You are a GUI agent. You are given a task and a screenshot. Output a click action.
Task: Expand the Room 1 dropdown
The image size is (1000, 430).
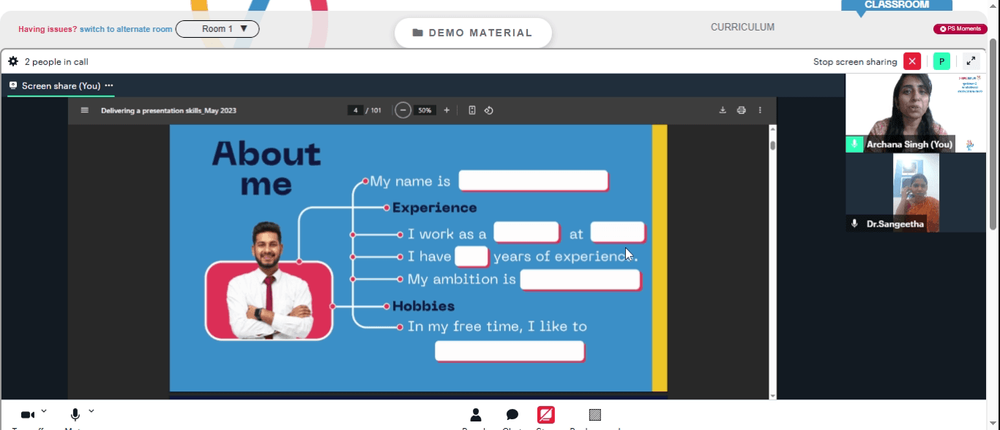point(217,29)
